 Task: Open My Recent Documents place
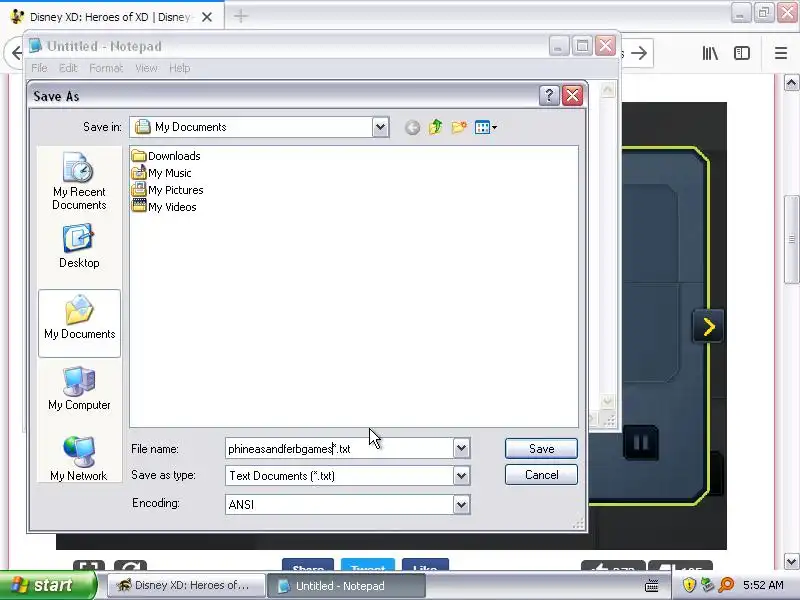(x=79, y=181)
